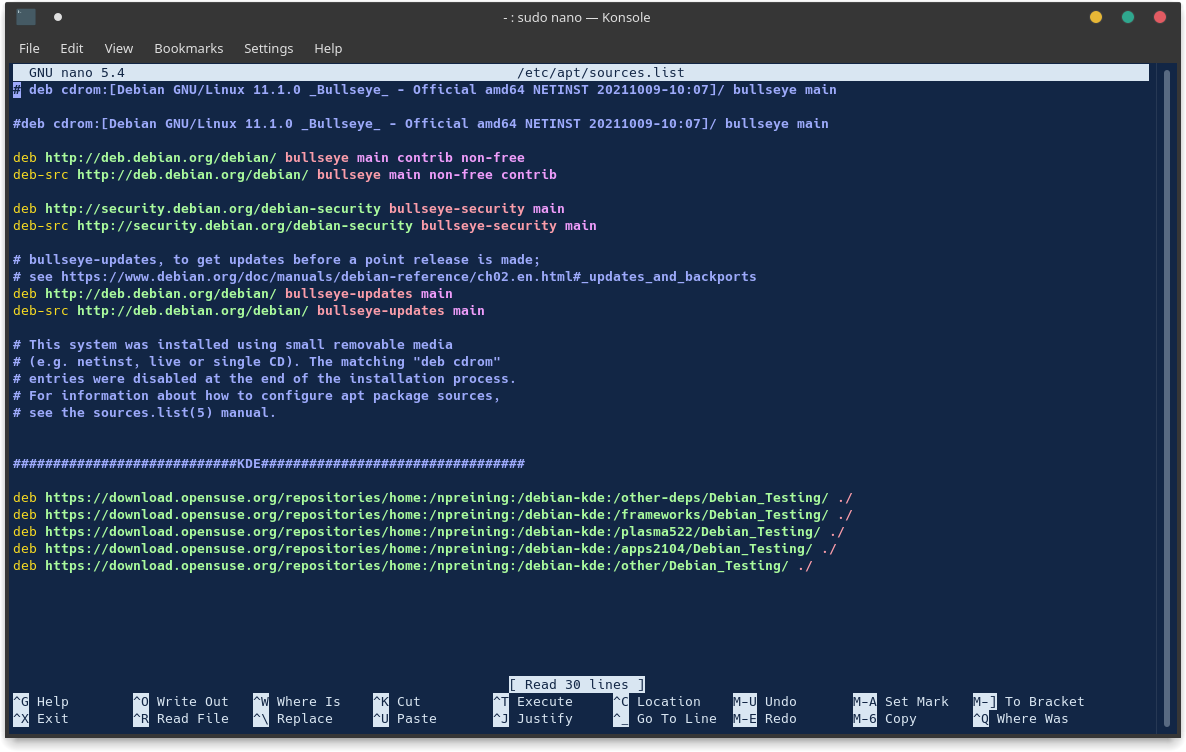The image size is (1186, 752).
Task: Click the highlighted cursor at the first line
Action: click(17, 90)
